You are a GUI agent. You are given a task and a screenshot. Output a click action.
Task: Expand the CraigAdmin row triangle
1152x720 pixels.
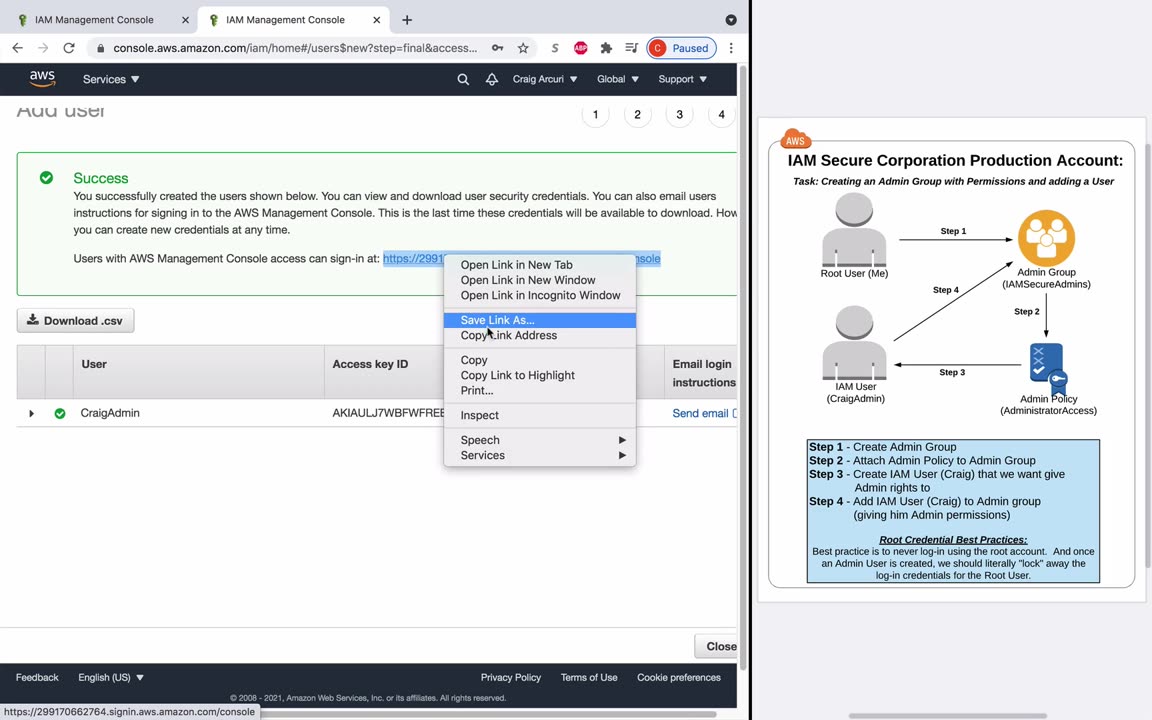click(x=32, y=414)
